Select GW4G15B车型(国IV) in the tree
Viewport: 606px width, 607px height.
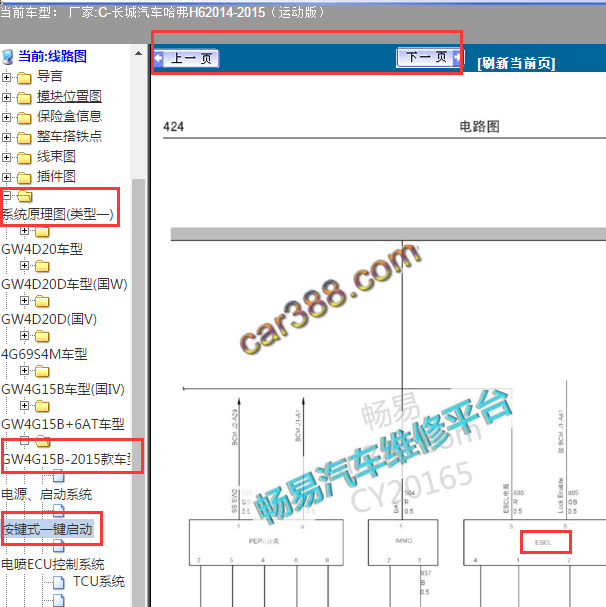tap(63, 389)
